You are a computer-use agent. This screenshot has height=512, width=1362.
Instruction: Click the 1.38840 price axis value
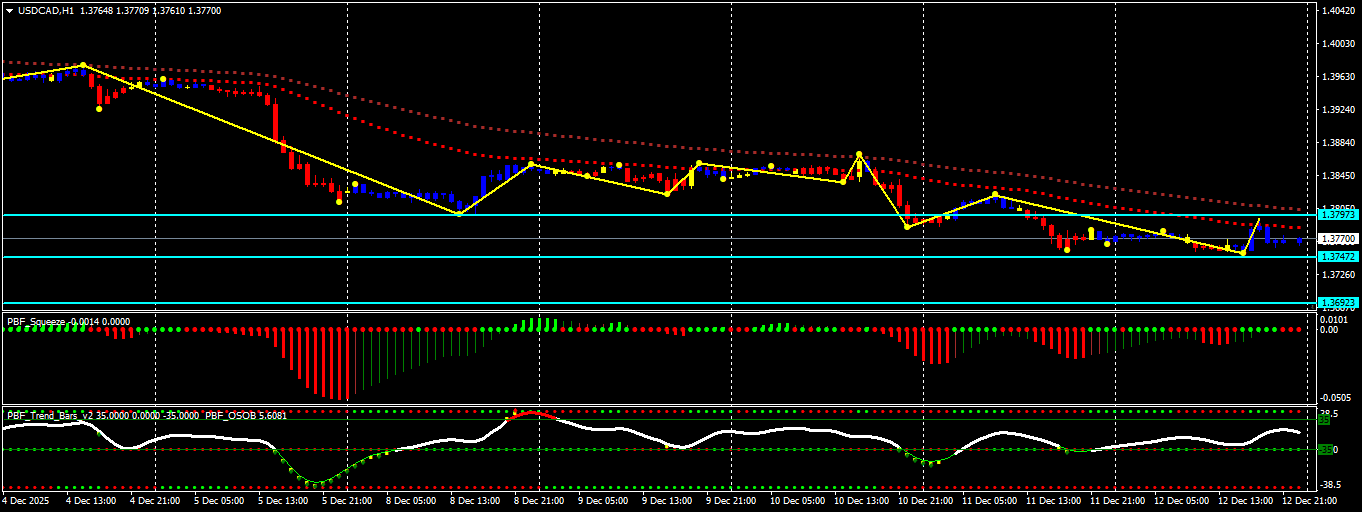(x=1339, y=143)
